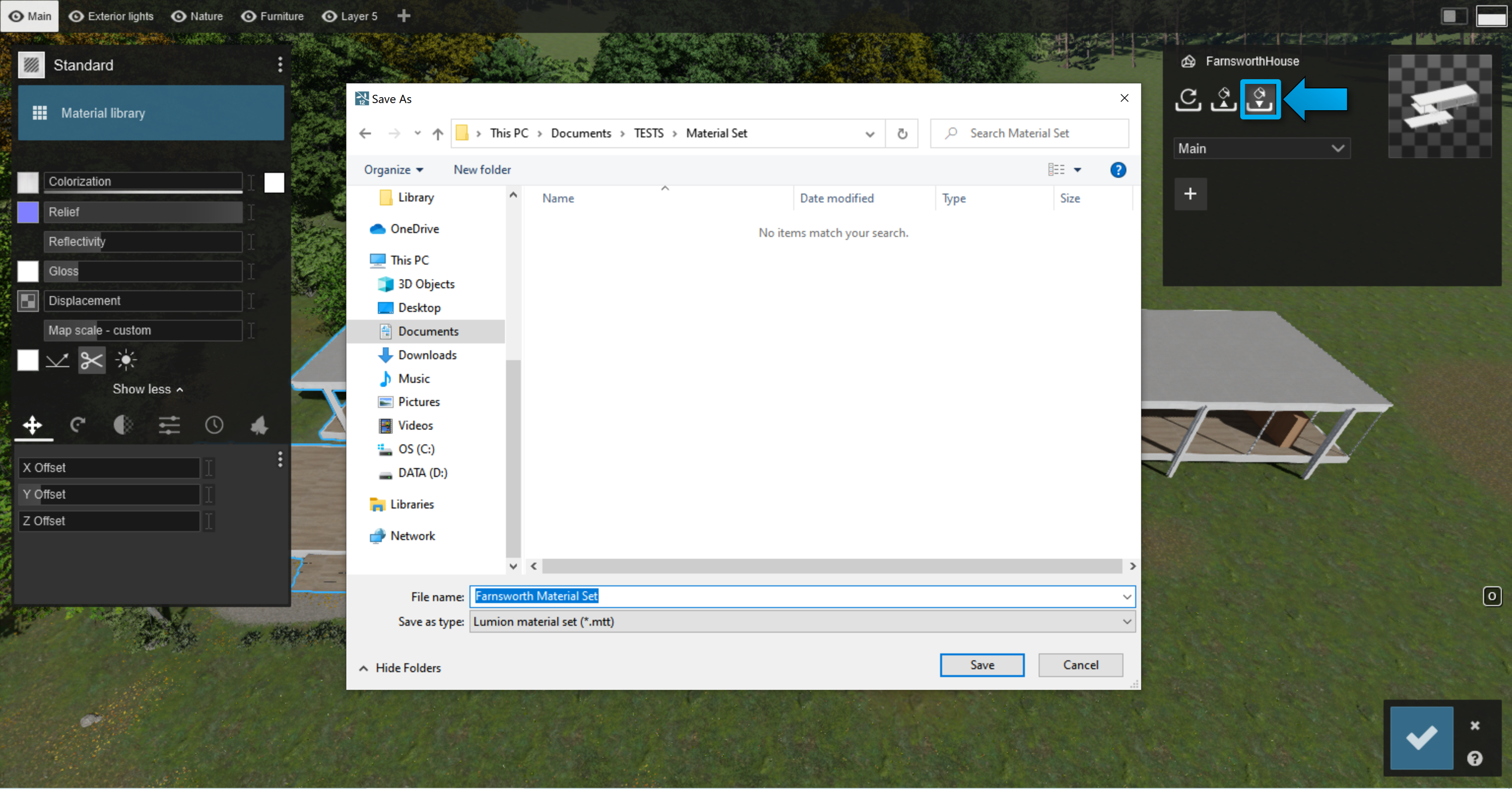This screenshot has width=1512, height=789.
Task: Click the save material set icon
Action: point(1260,99)
